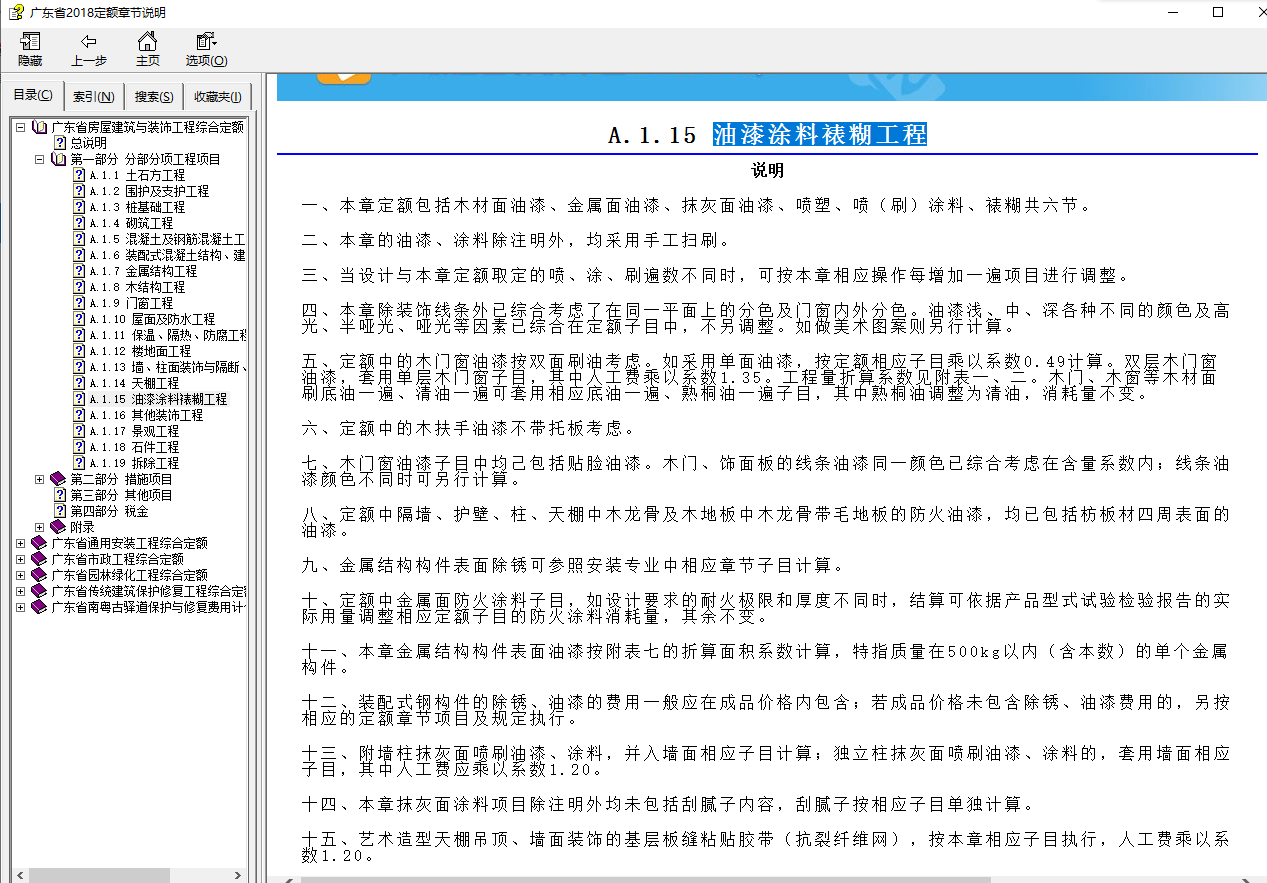Screen dimensions: 1267x883
Task: Open the 主页 home icon
Action: [147, 41]
